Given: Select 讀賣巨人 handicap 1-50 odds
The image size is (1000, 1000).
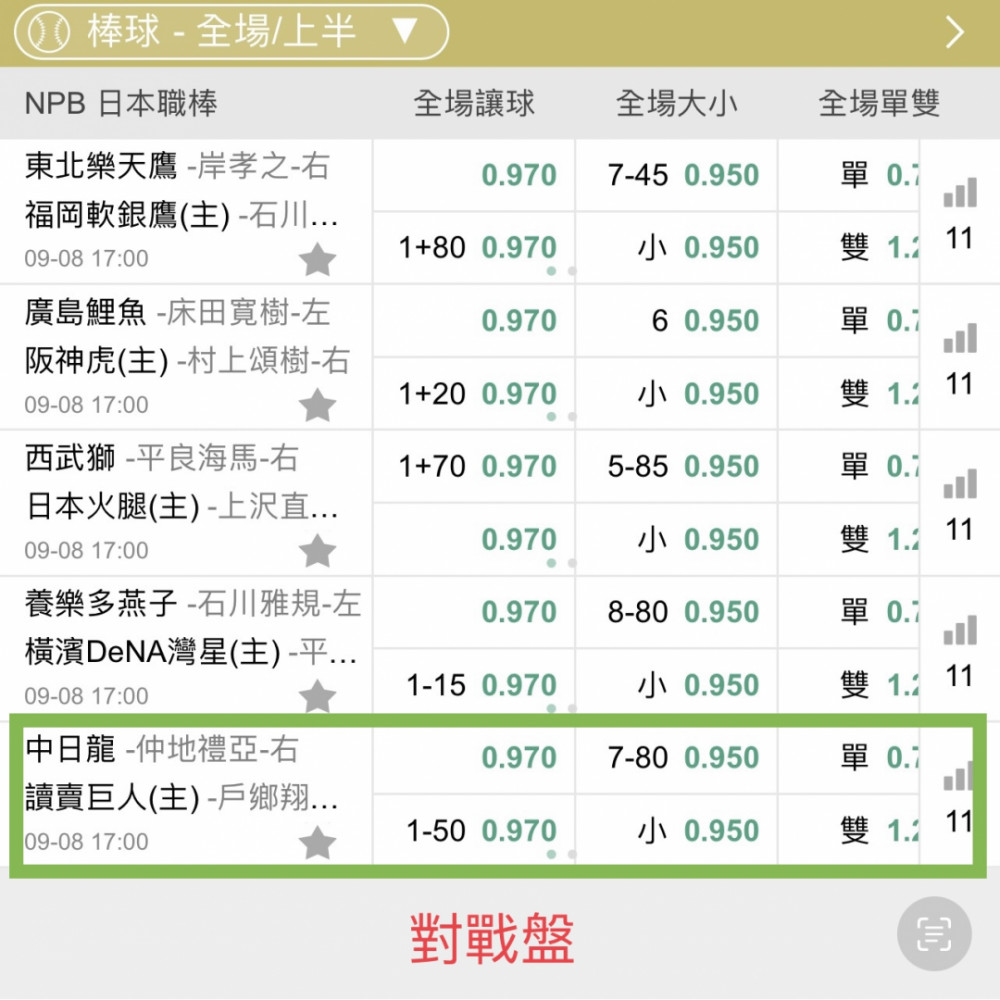Looking at the screenshot, I should 474,830.
